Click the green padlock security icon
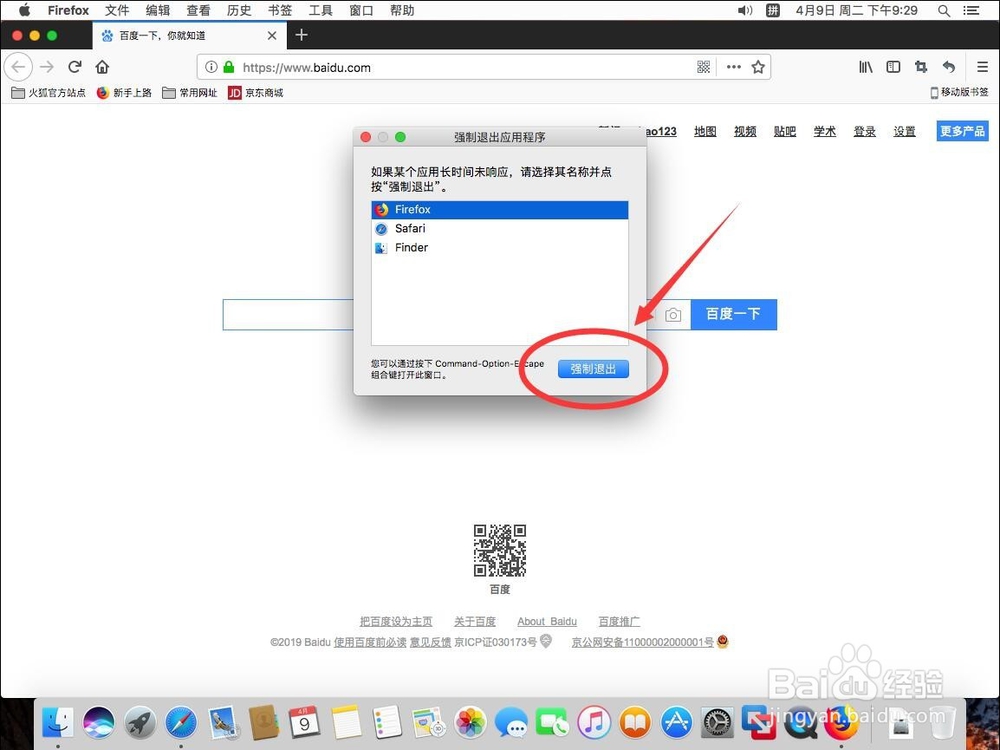1000x750 pixels. pos(229,67)
